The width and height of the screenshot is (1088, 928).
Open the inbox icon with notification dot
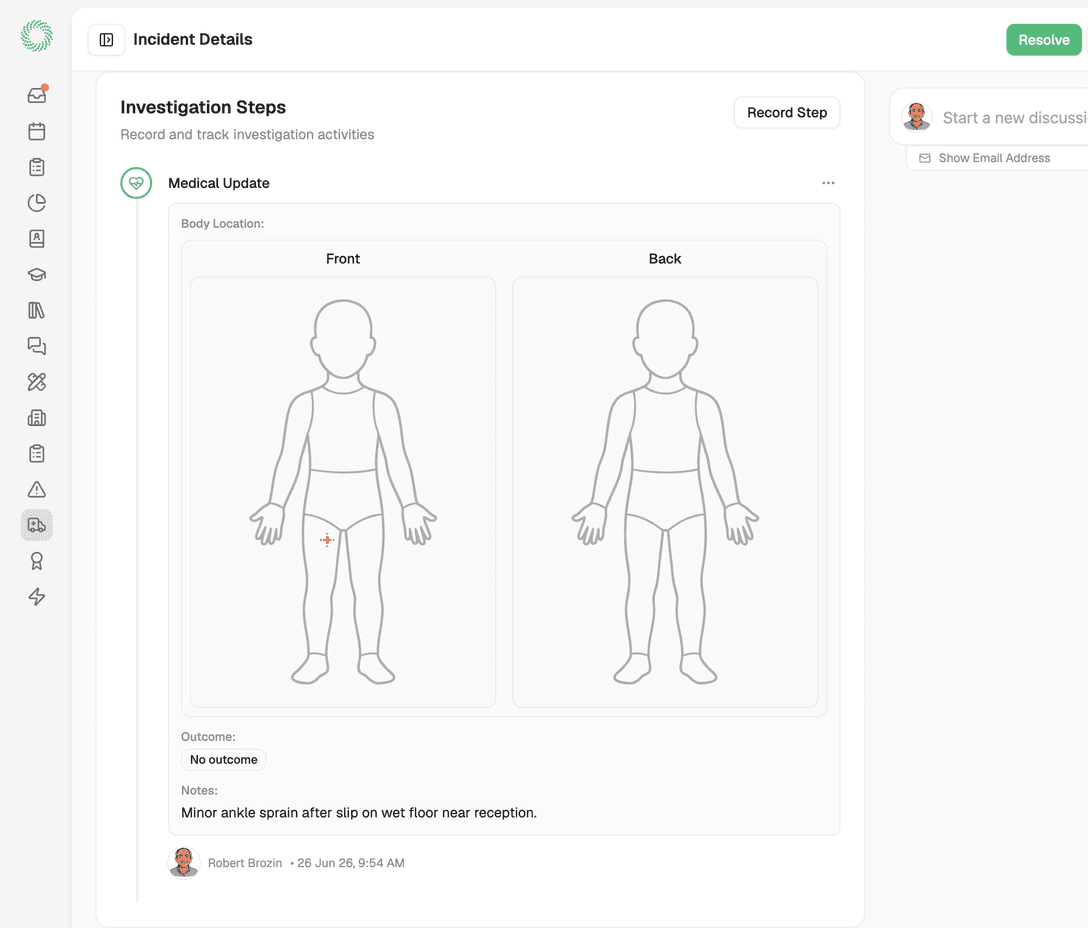pos(37,95)
